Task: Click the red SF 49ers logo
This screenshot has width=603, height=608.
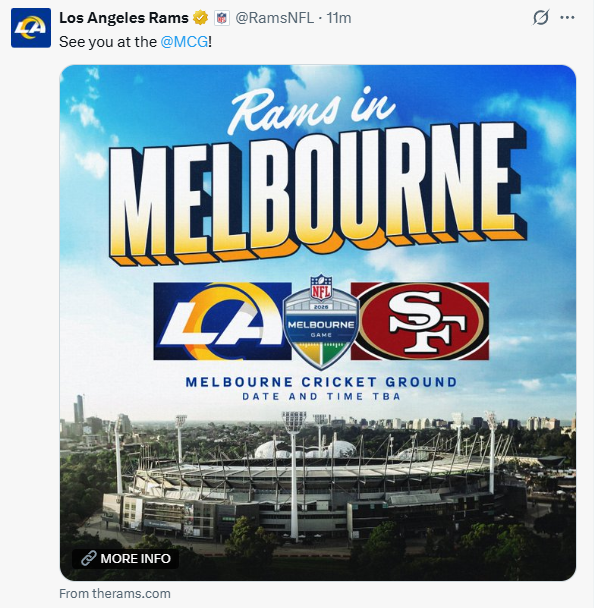Action: [420, 321]
